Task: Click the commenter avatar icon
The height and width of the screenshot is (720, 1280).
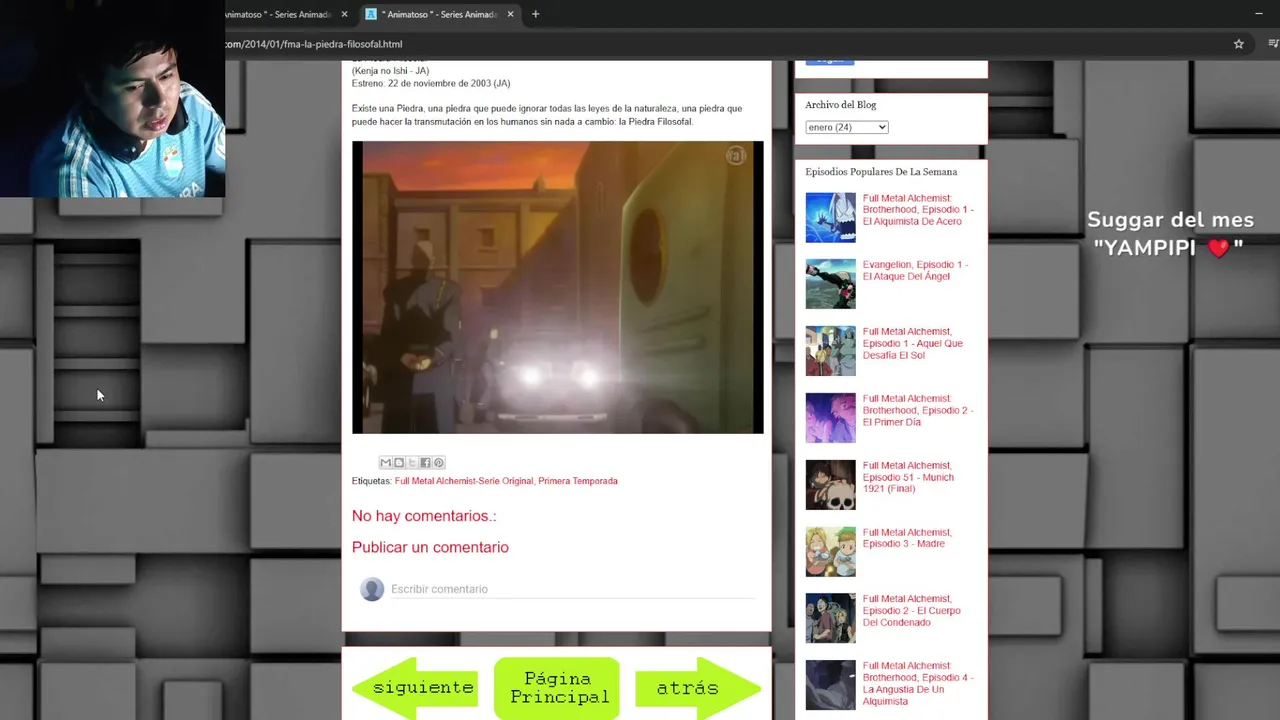Action: click(372, 589)
